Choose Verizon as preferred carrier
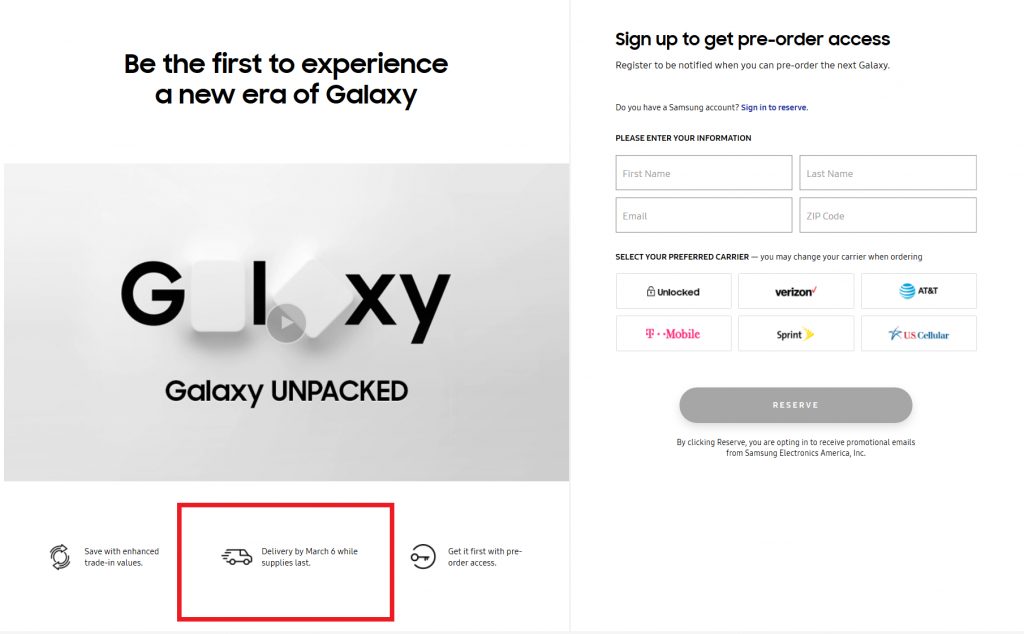The image size is (1024, 634). pos(795,291)
